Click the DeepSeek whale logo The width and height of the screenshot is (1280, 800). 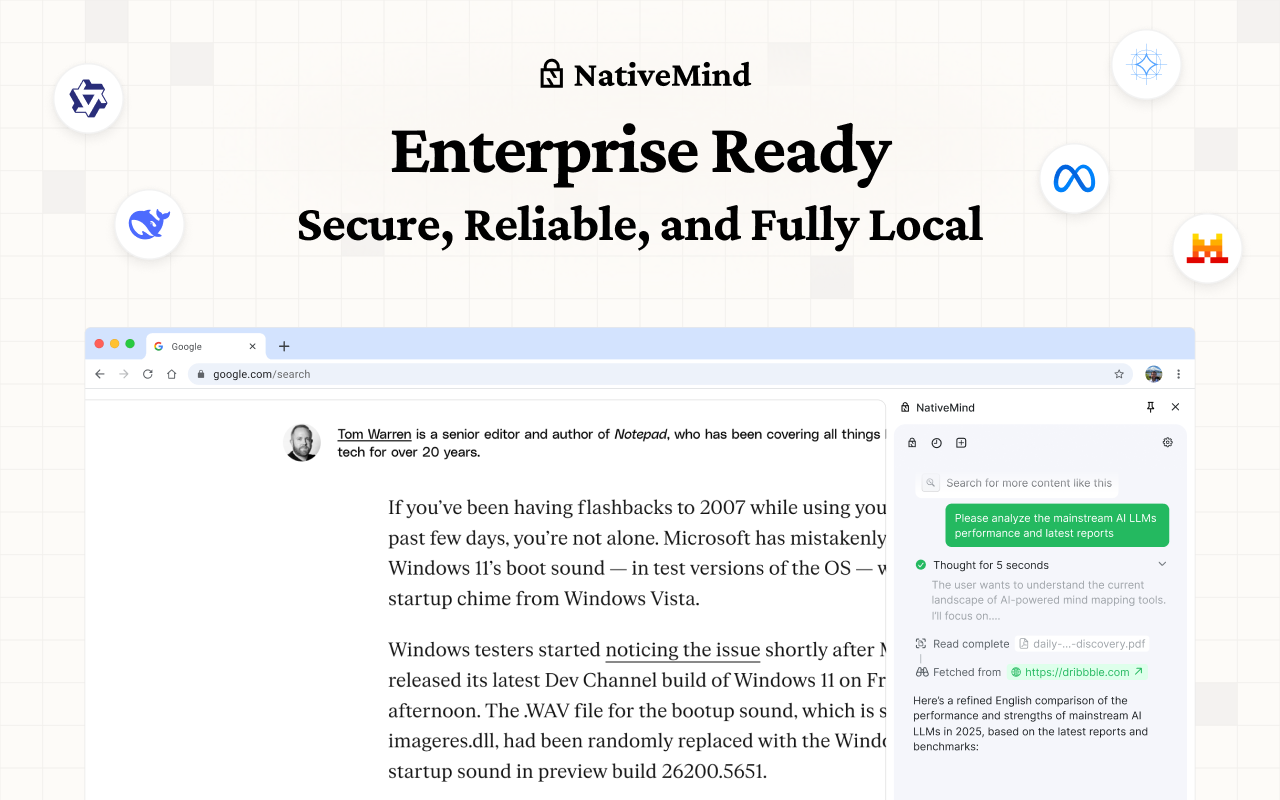[x=149, y=224]
